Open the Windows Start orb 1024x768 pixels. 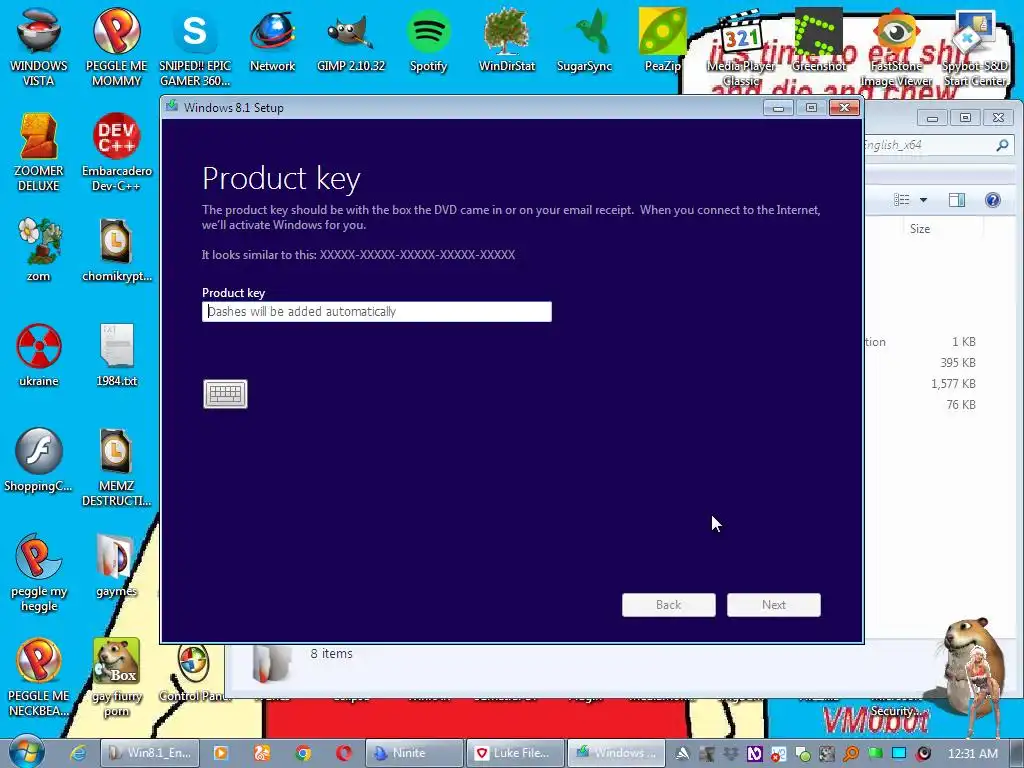click(26, 752)
